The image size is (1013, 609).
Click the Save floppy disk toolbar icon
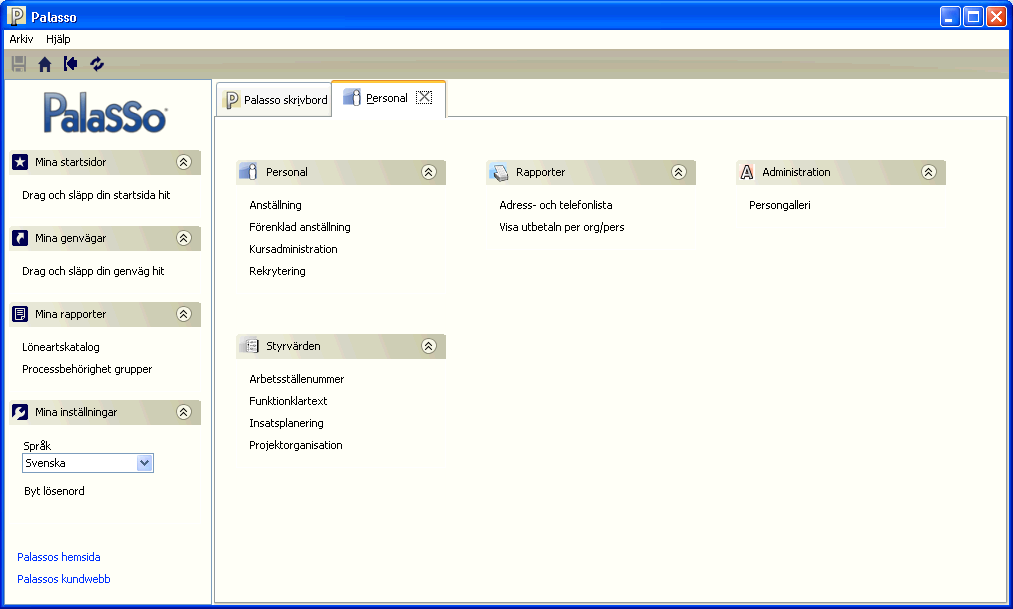click(x=19, y=64)
